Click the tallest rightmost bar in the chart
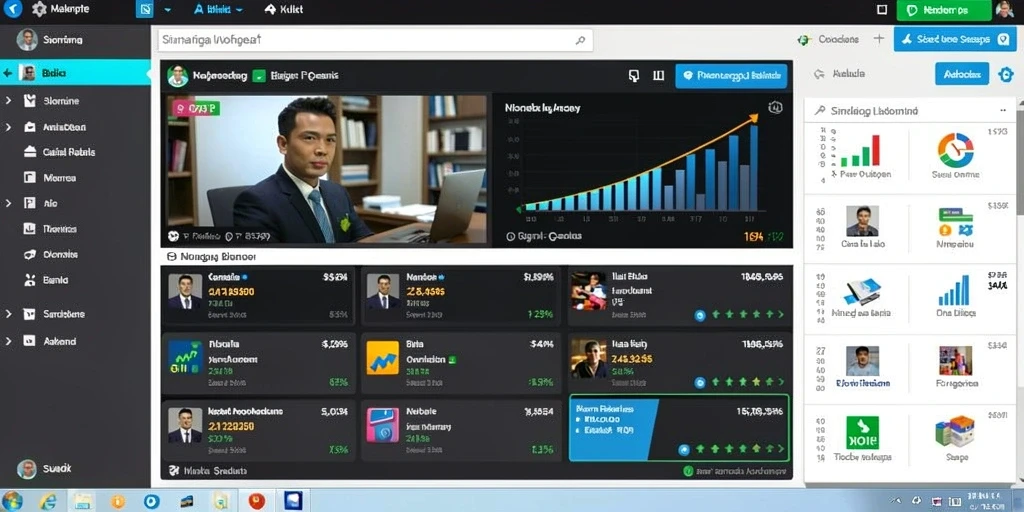 tap(754, 168)
